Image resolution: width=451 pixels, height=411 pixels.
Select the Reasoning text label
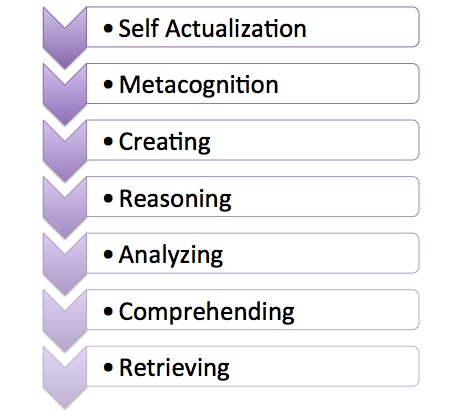click(x=175, y=199)
